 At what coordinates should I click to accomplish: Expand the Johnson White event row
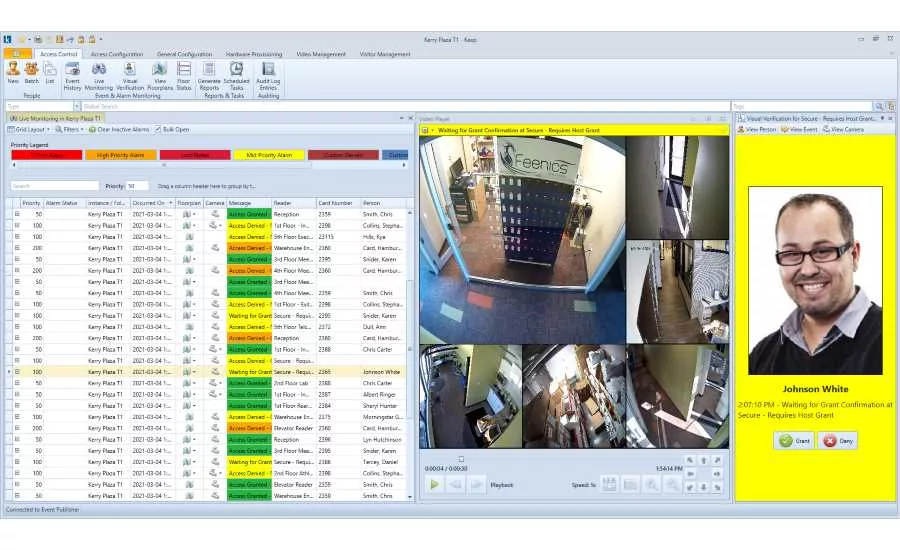click(17, 372)
